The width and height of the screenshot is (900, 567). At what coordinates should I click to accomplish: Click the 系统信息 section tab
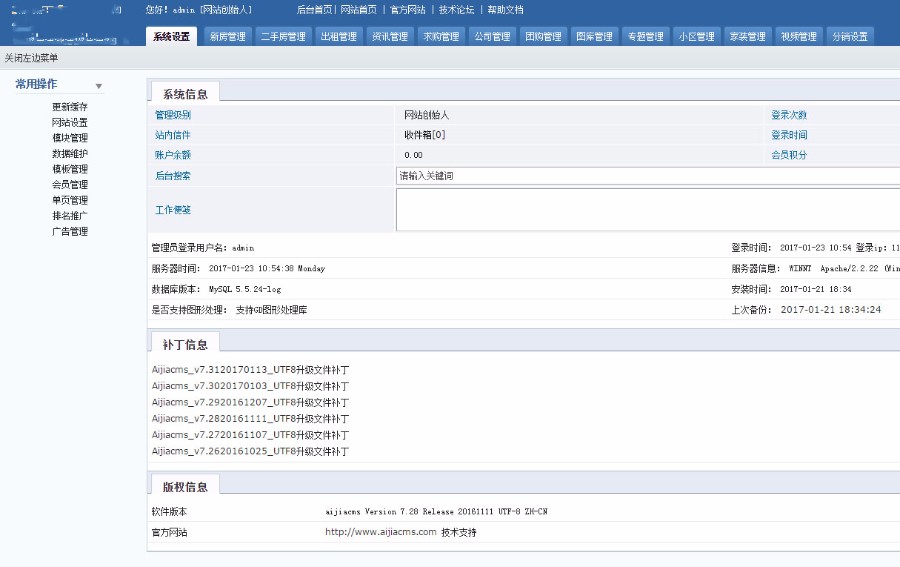pyautogui.click(x=185, y=94)
